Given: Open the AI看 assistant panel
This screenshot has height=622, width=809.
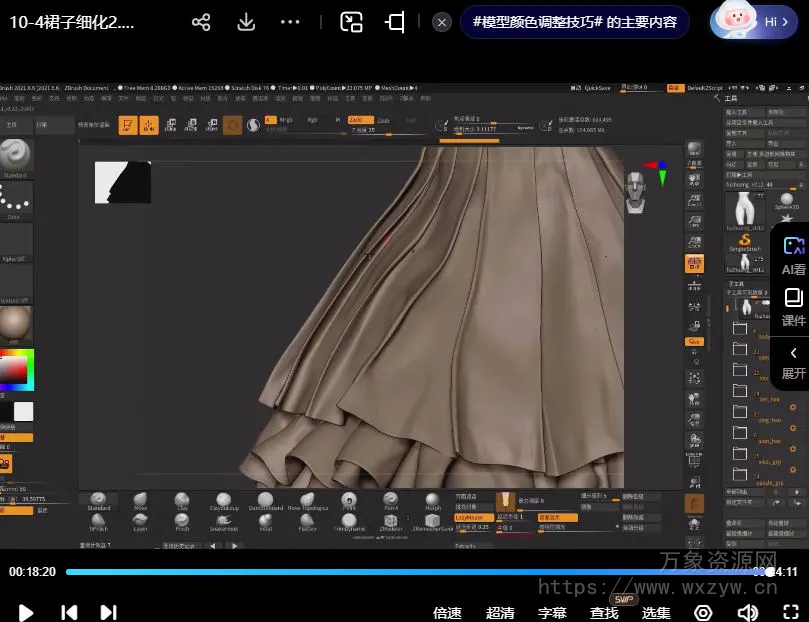Looking at the screenshot, I should tap(793, 255).
